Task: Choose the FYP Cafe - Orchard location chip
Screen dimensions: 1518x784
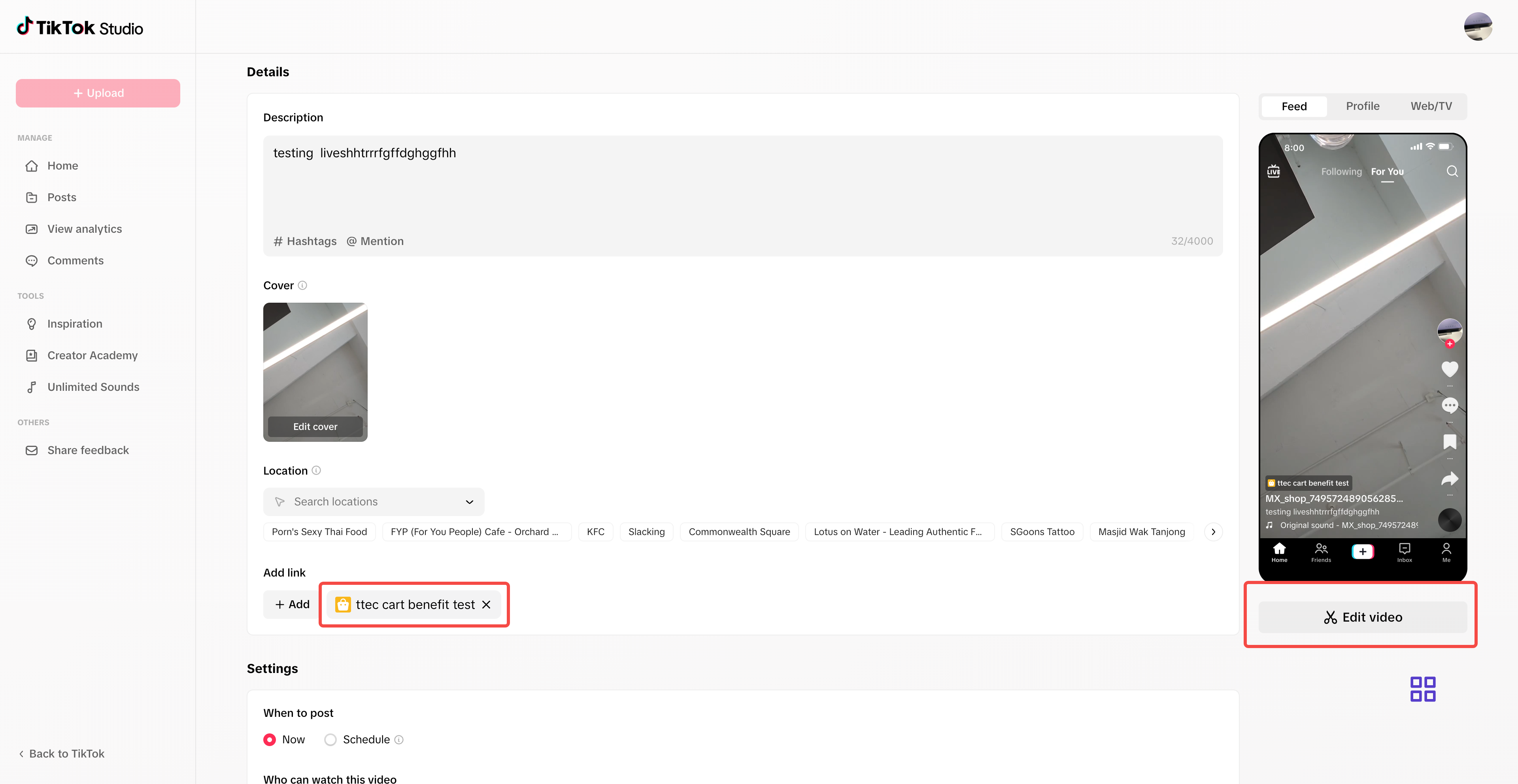Action: coord(477,532)
